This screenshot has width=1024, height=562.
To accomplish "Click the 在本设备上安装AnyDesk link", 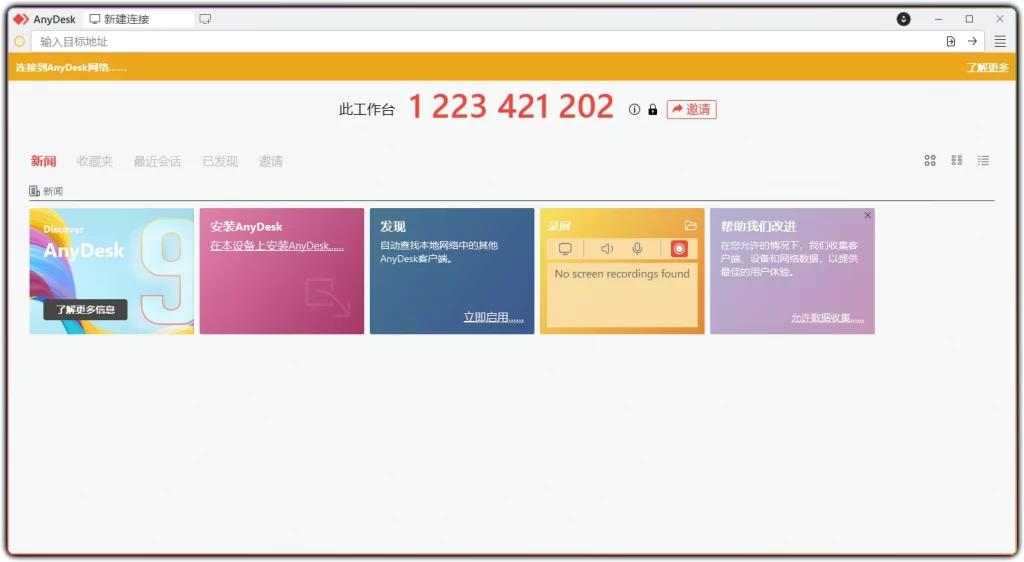I will [277, 246].
